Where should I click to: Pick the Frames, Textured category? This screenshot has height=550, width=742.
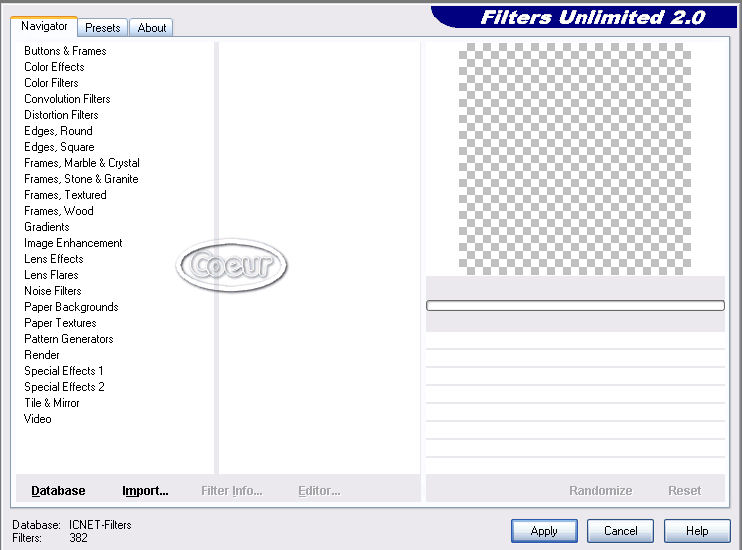(65, 195)
